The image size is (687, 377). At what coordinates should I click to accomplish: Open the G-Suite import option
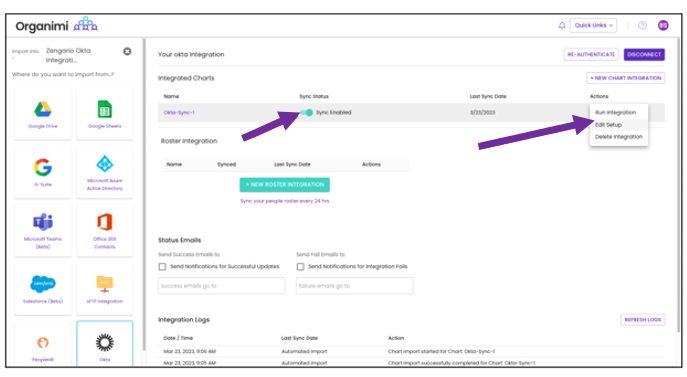[x=42, y=172]
